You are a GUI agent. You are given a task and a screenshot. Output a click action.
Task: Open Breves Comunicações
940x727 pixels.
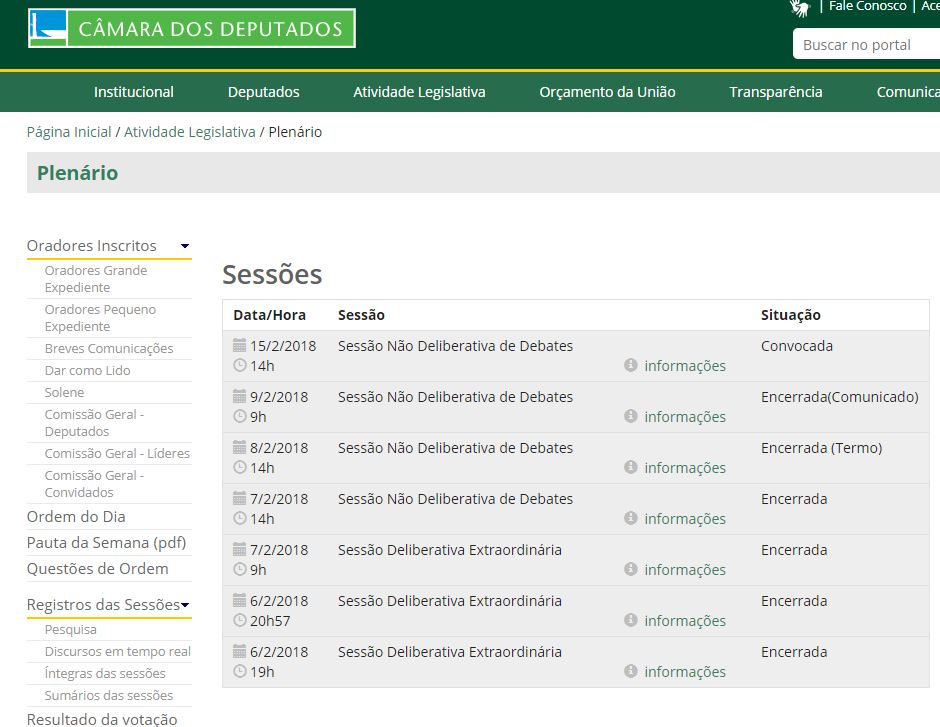(x=109, y=348)
